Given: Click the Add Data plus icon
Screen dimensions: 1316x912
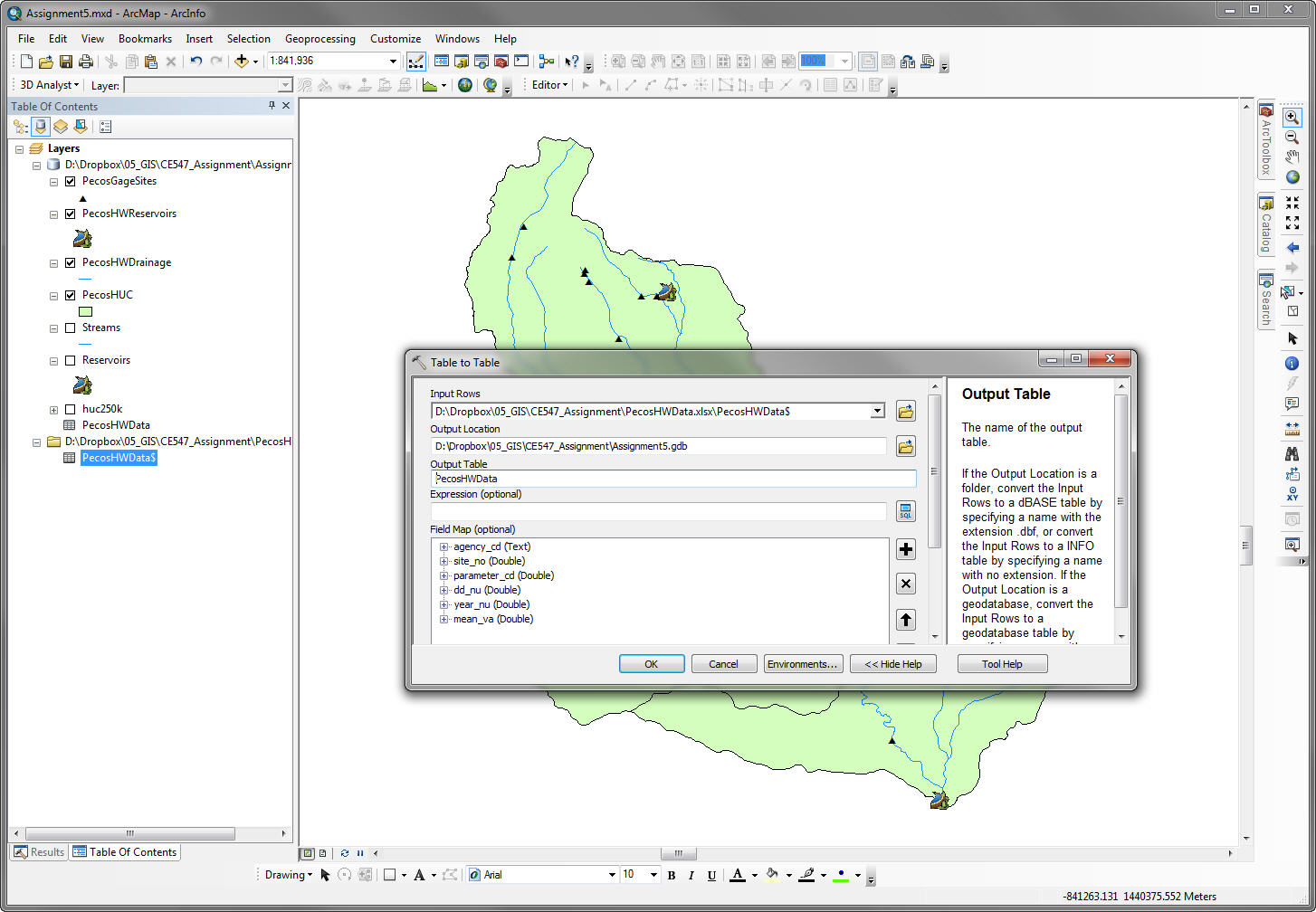Looking at the screenshot, I should tap(241, 62).
